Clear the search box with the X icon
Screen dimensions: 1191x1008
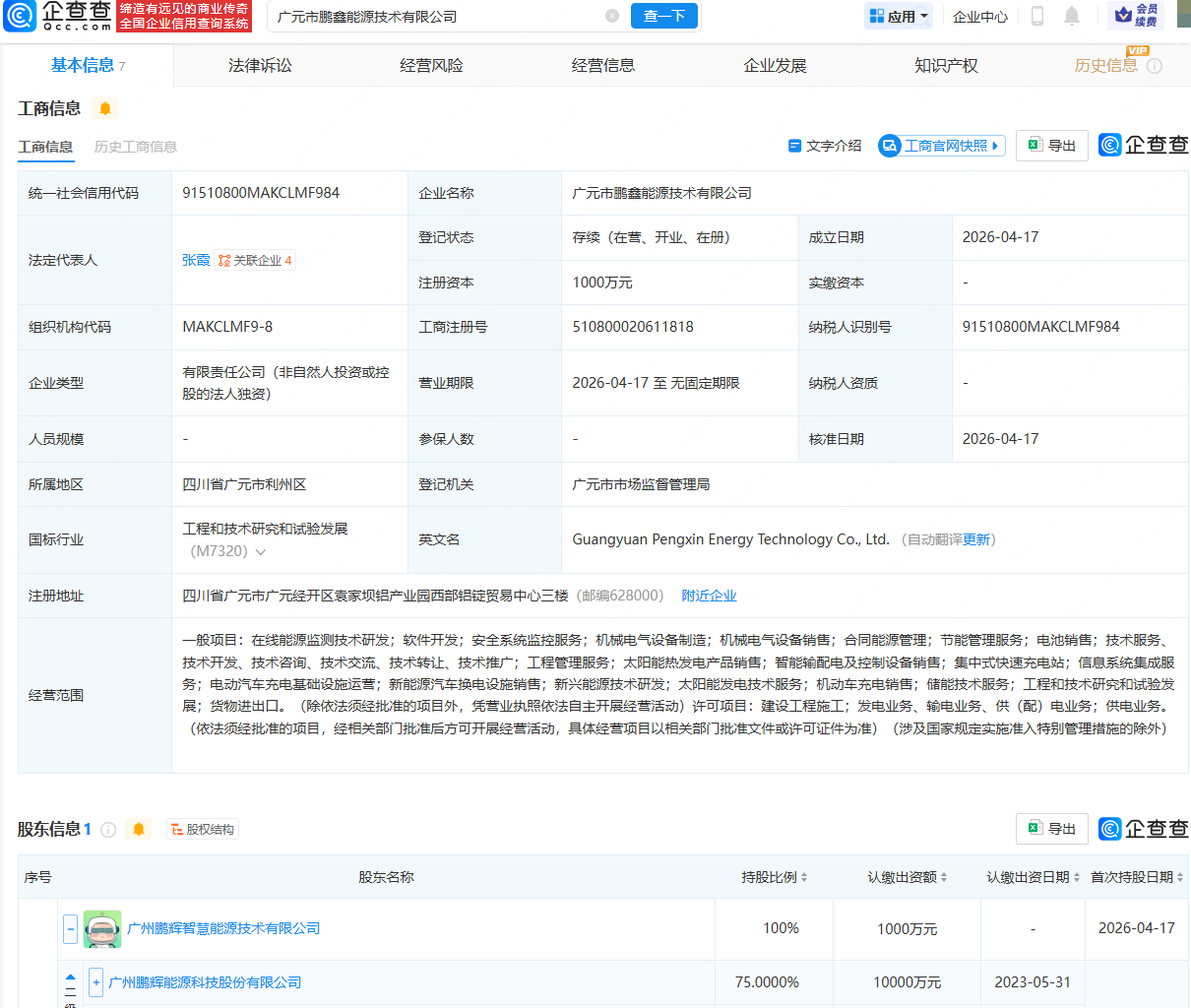pyautogui.click(x=612, y=17)
